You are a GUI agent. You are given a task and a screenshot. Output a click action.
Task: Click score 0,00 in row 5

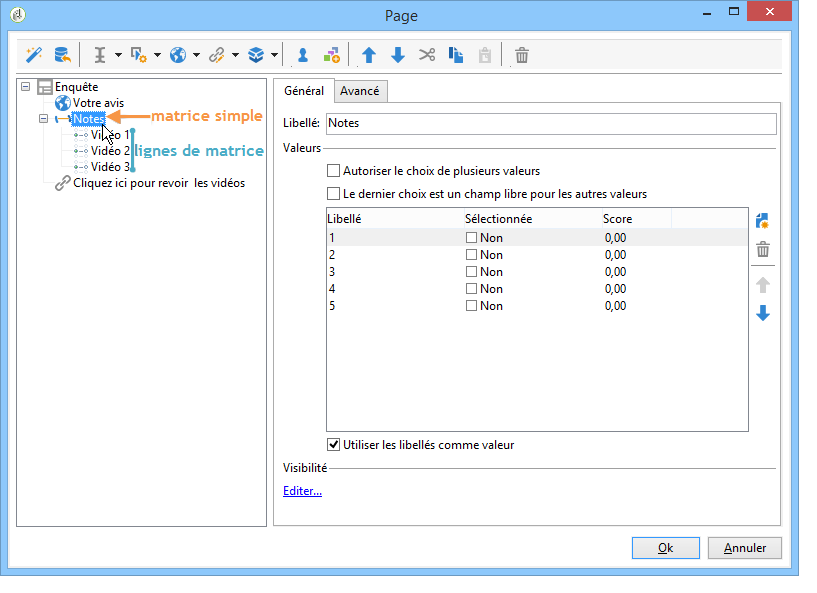tap(615, 306)
